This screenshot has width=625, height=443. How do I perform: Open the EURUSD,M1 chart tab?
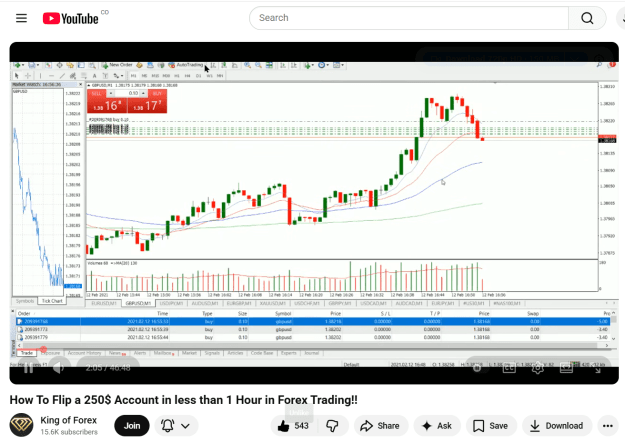(x=104, y=303)
